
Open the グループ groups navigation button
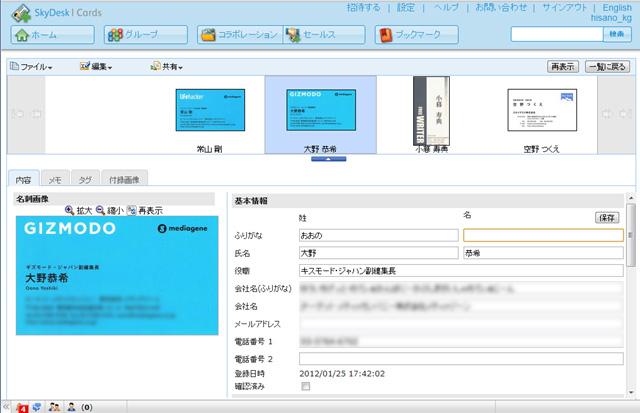pyautogui.click(x=146, y=35)
